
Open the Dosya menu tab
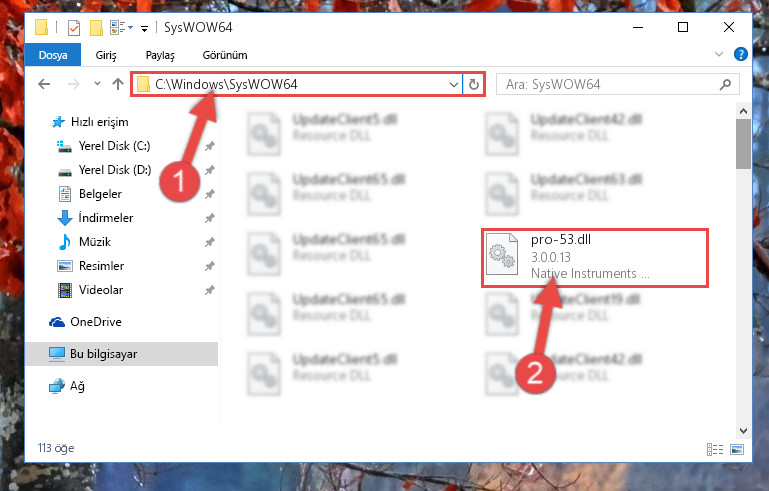pyautogui.click(x=53, y=55)
